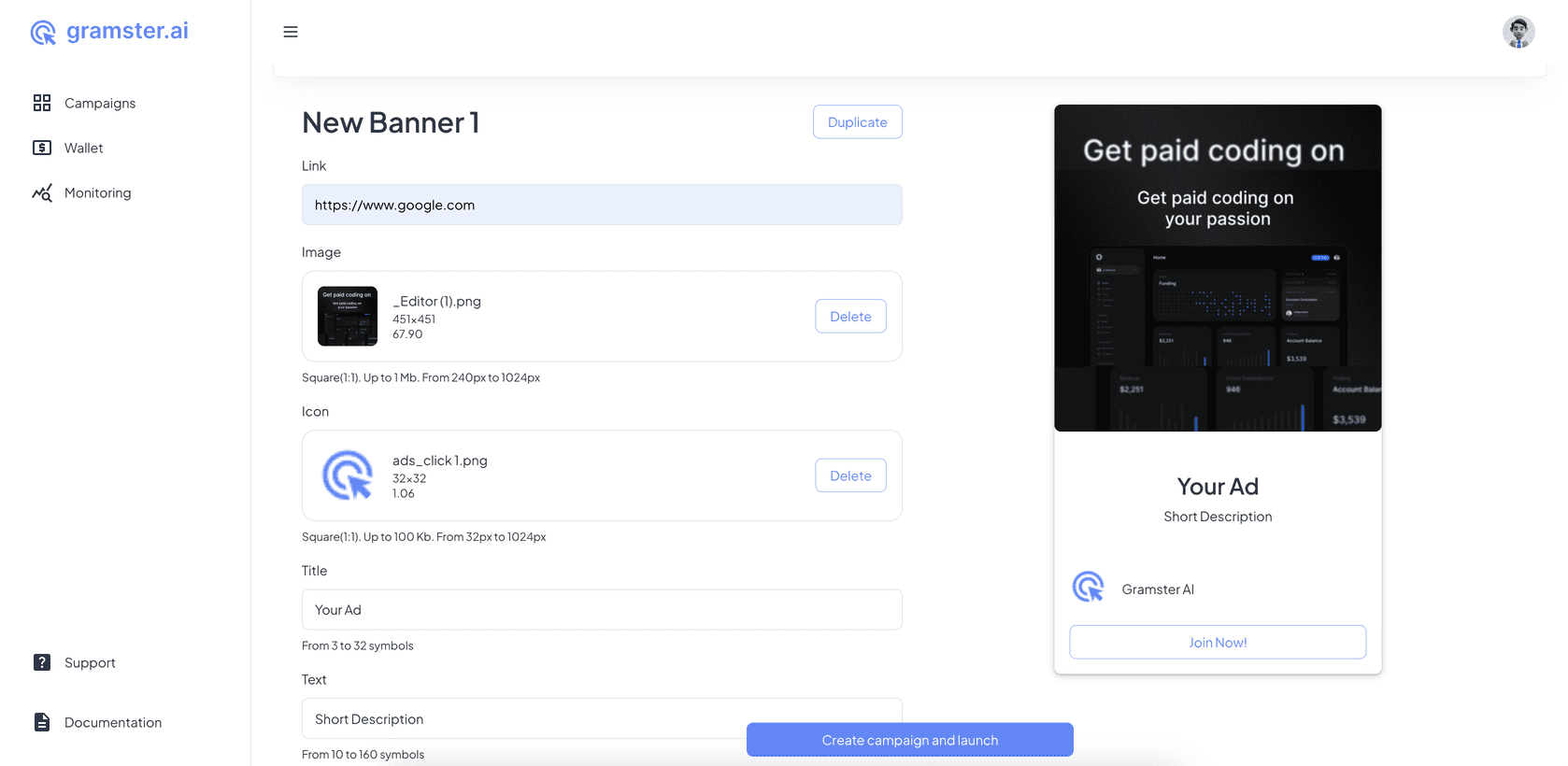Delete the ads_click 1.png icon
The image size is (1568, 766).
point(850,475)
